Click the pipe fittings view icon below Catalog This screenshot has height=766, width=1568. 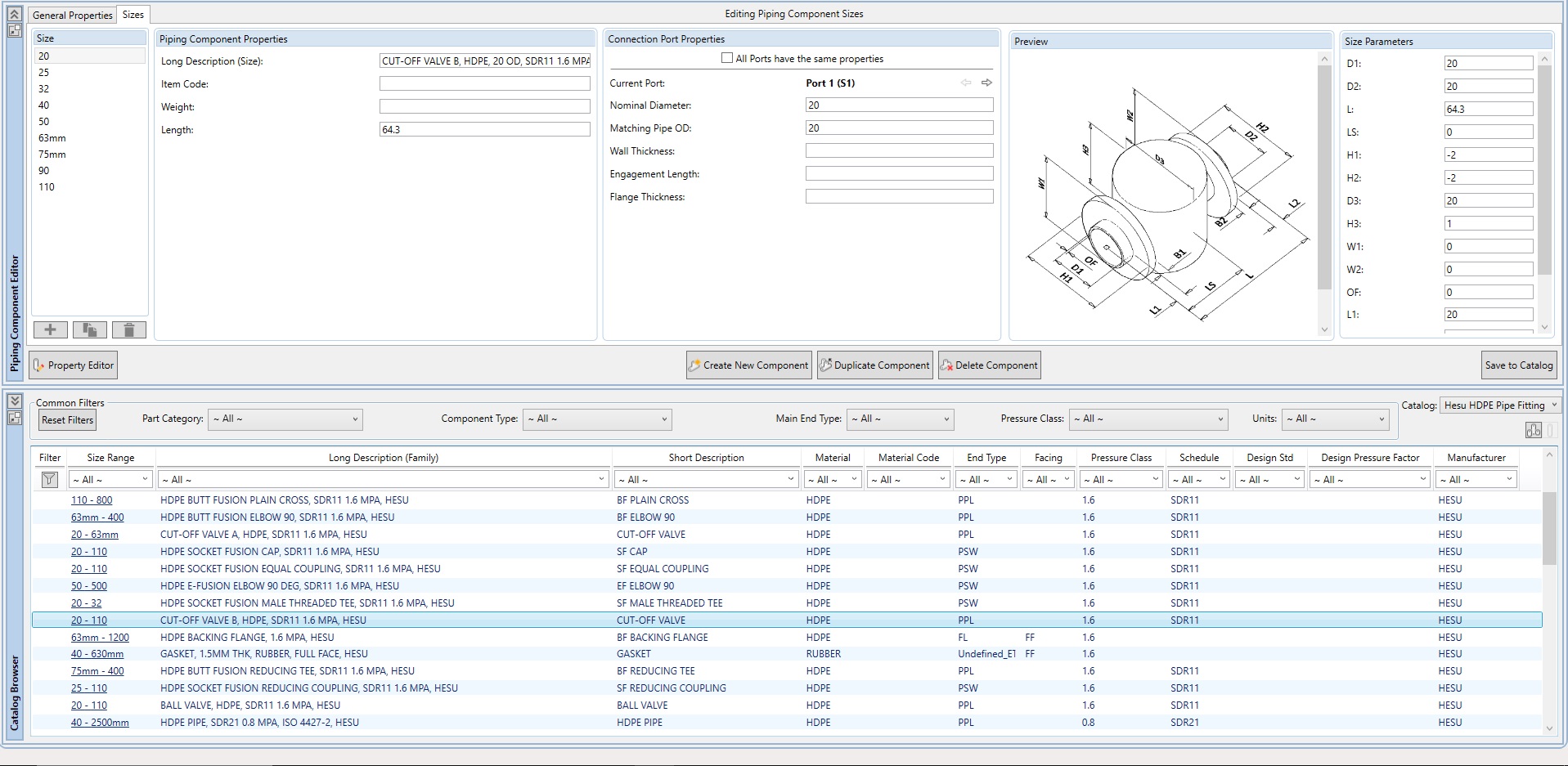pyautogui.click(x=1533, y=430)
